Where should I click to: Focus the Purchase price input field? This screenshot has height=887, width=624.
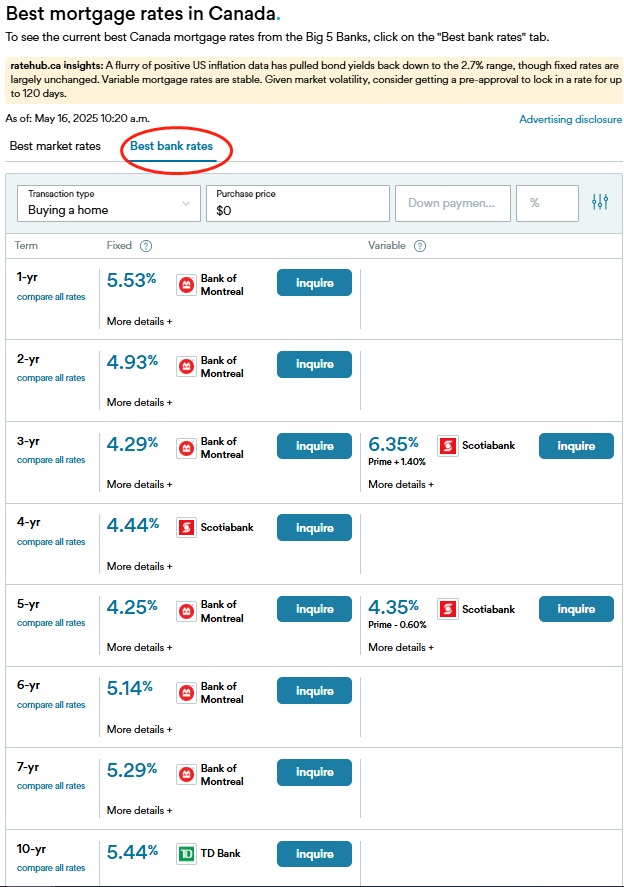tap(298, 203)
